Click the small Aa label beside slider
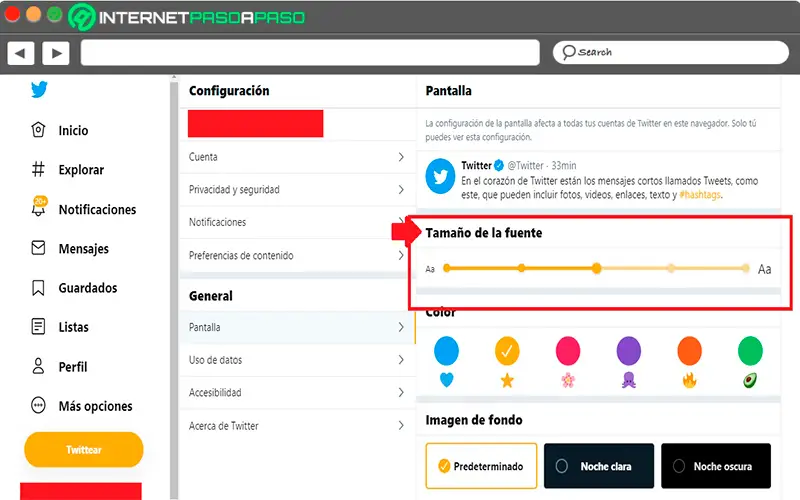800x500 pixels. pos(430,269)
